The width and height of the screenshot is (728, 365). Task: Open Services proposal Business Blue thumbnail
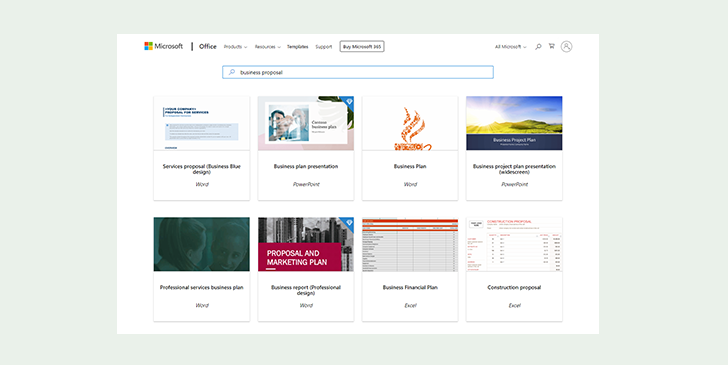[202, 123]
